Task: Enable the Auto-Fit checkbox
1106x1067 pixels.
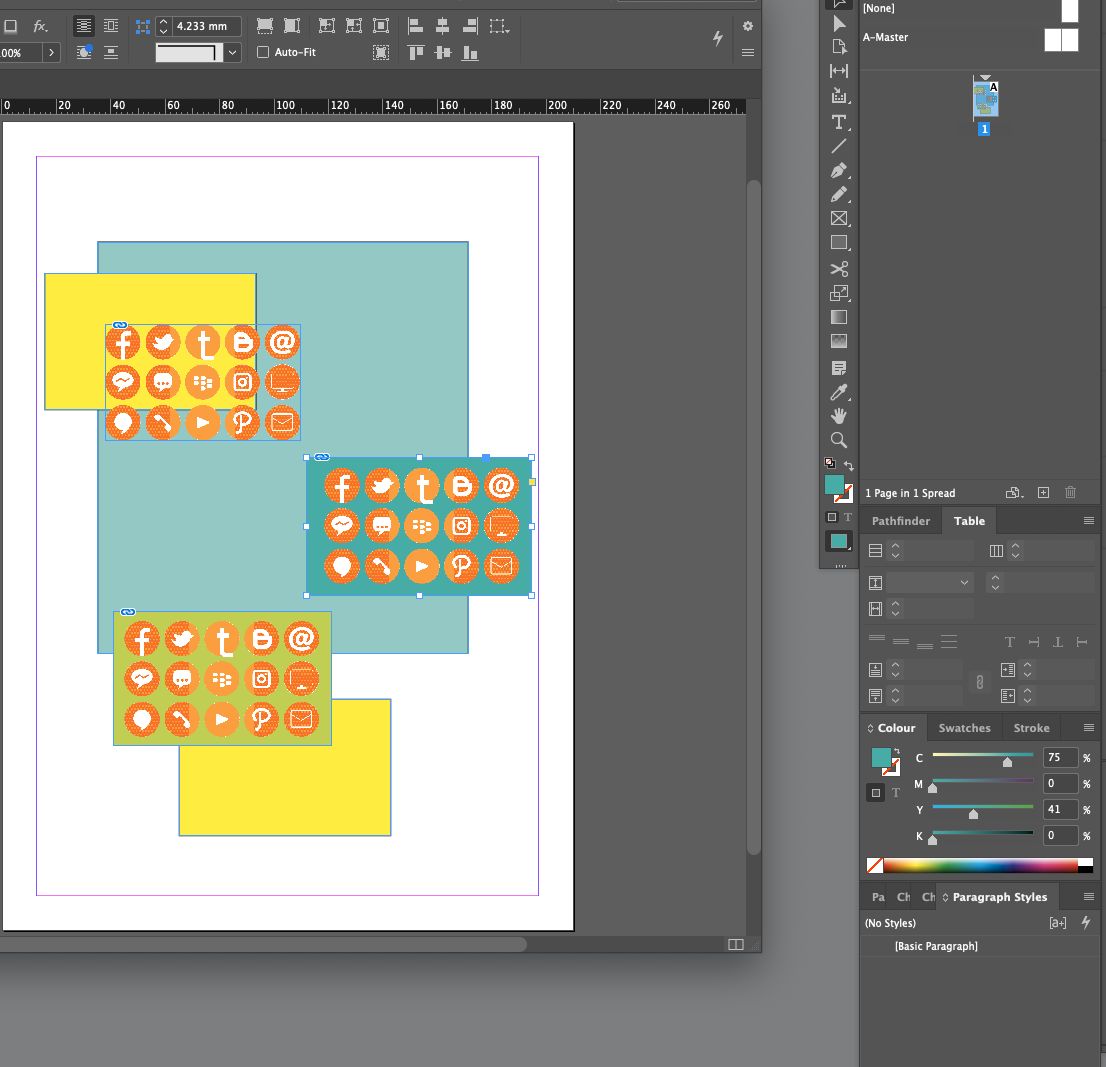Action: click(x=263, y=52)
